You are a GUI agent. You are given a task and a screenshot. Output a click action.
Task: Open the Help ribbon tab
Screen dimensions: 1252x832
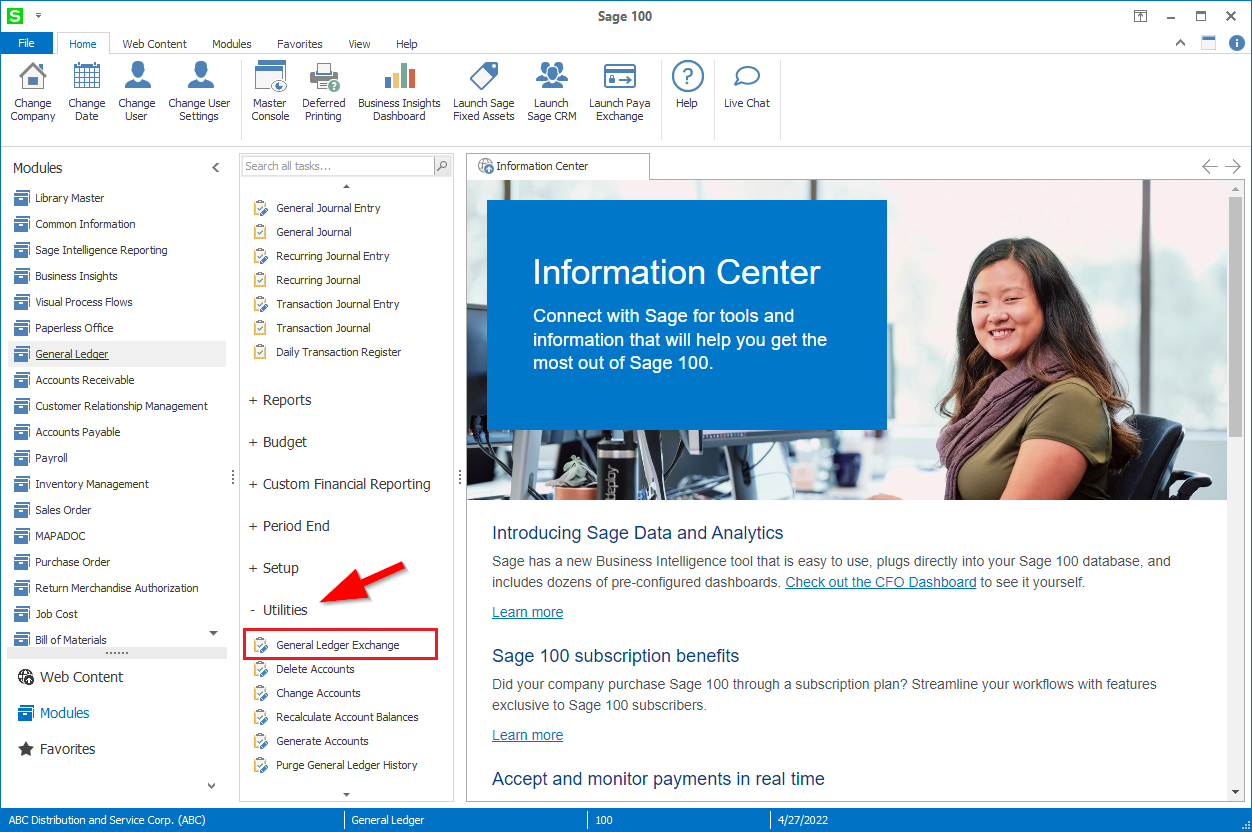coord(407,44)
